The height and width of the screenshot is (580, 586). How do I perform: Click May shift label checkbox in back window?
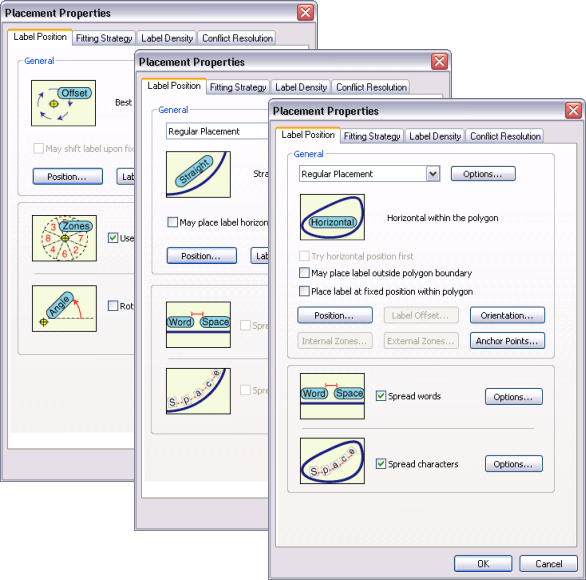(38, 149)
